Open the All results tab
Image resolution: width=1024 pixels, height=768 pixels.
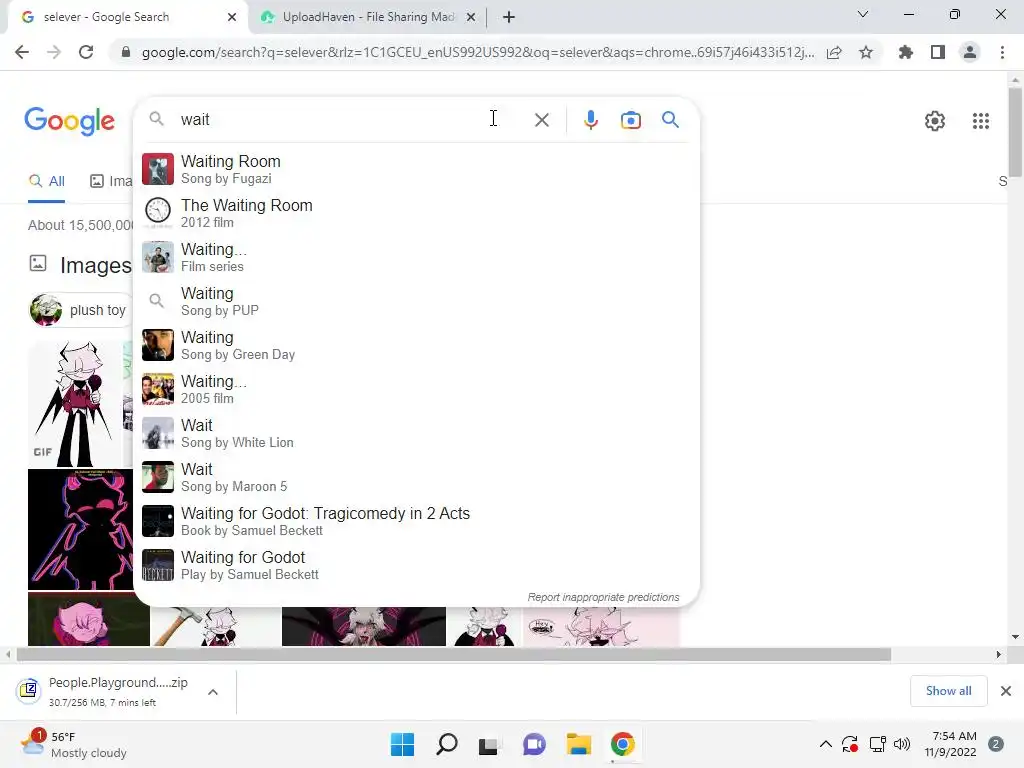pyautogui.click(x=46, y=181)
